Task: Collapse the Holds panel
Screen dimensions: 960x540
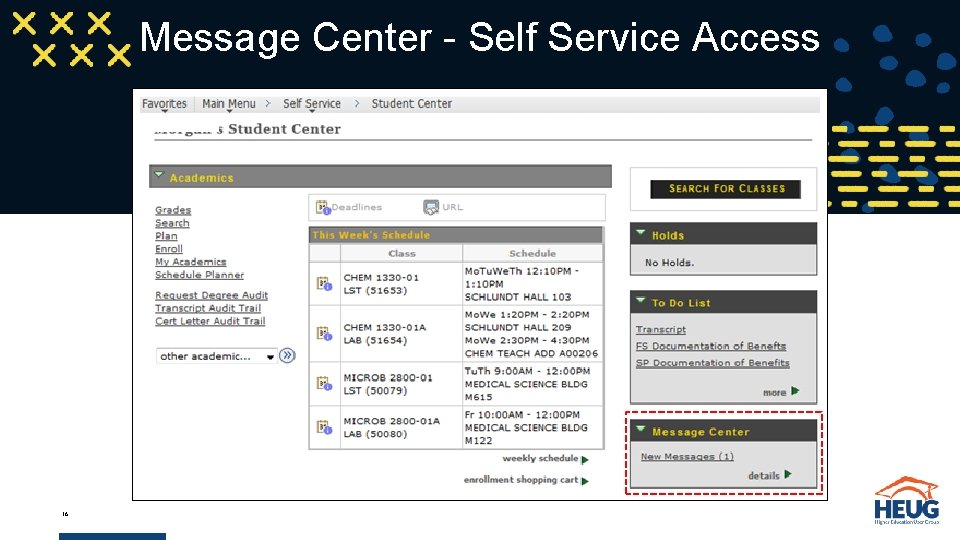Action: tap(640, 233)
